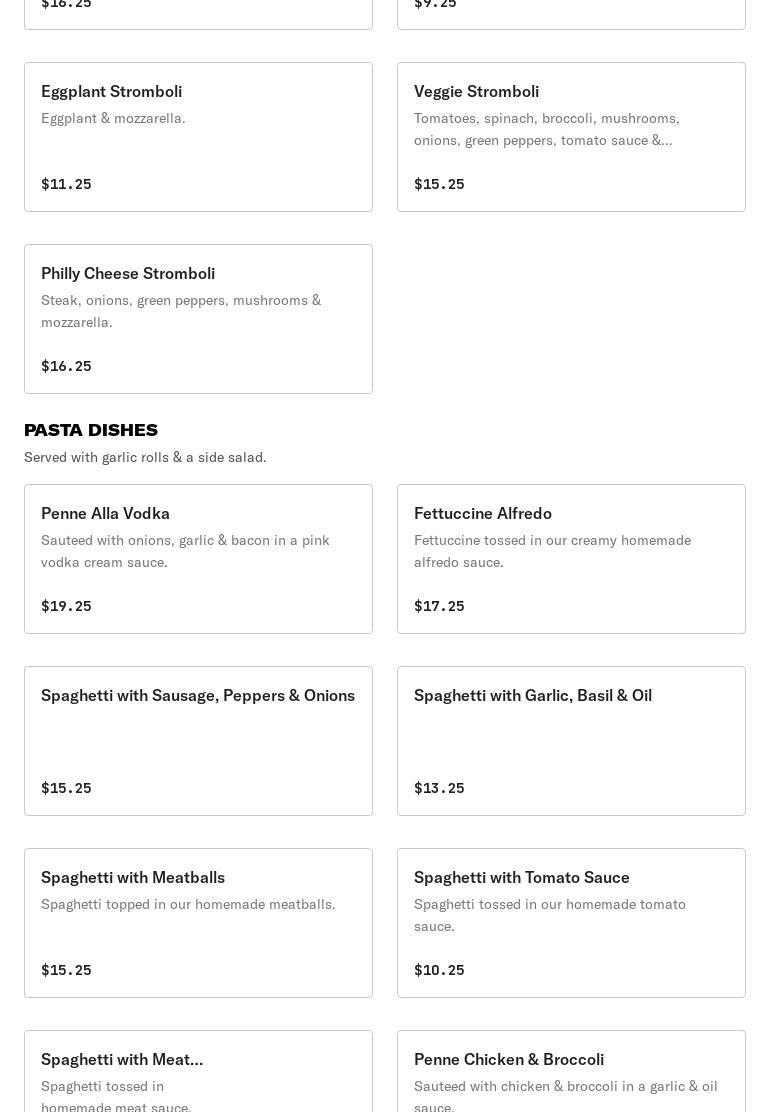Click the Penne Chicken & Broccoli title
This screenshot has width=770, height=1112.
click(x=509, y=1059)
